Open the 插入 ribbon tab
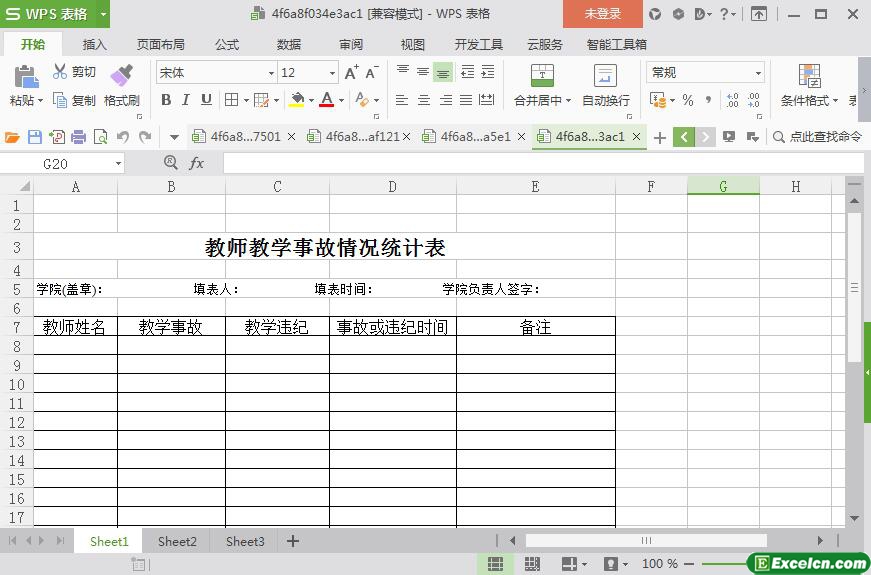 click(94, 44)
